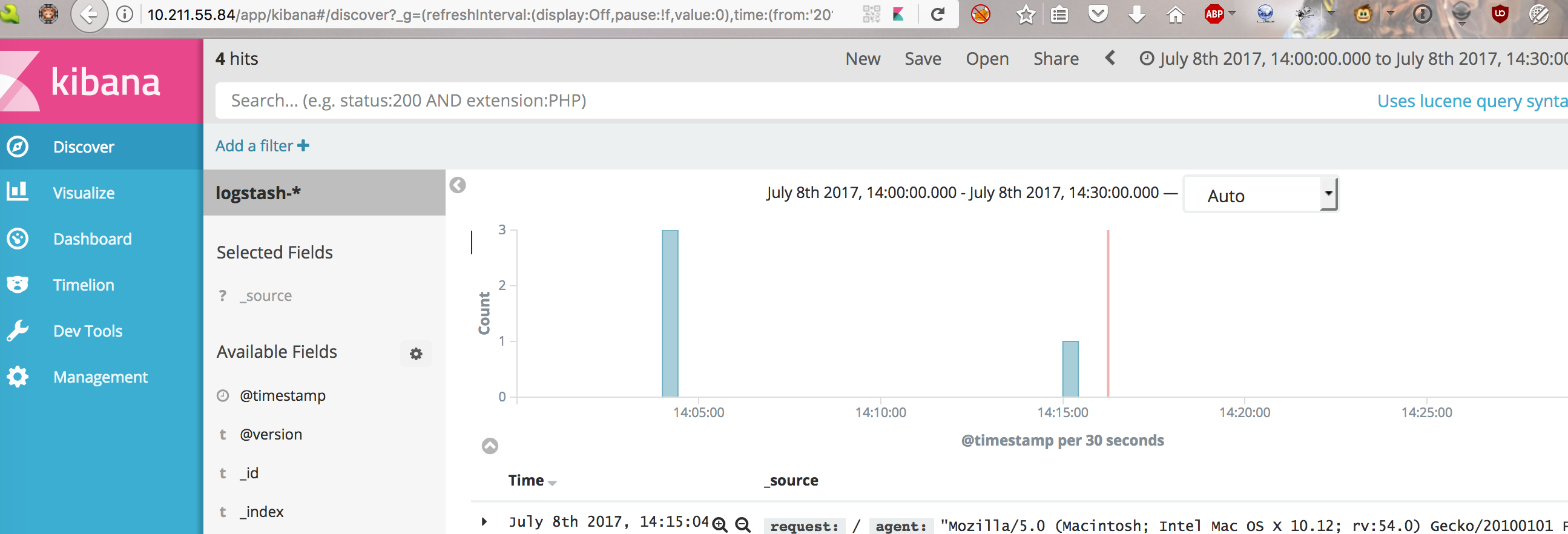Open the interval Auto dropdown

coord(1260,195)
